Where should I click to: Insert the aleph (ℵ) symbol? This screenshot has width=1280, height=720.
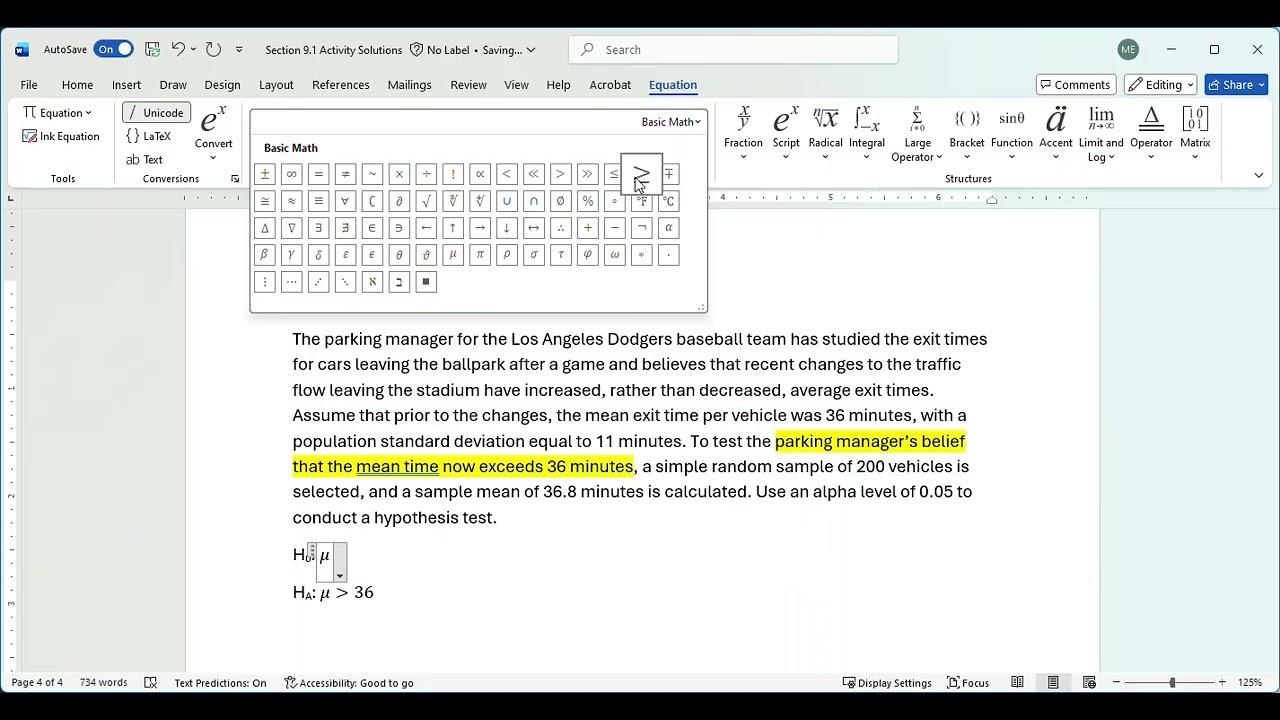373,282
